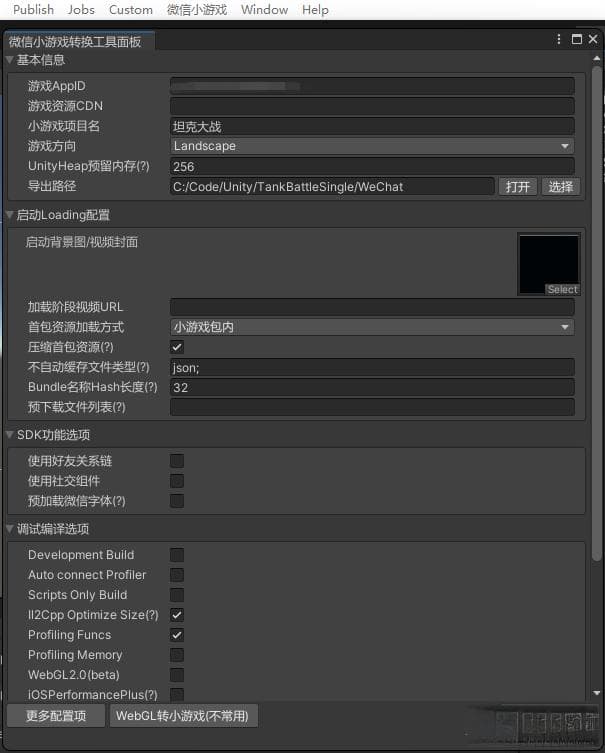Click the 游戏AppID input field
The height and width of the screenshot is (753, 605).
point(372,86)
